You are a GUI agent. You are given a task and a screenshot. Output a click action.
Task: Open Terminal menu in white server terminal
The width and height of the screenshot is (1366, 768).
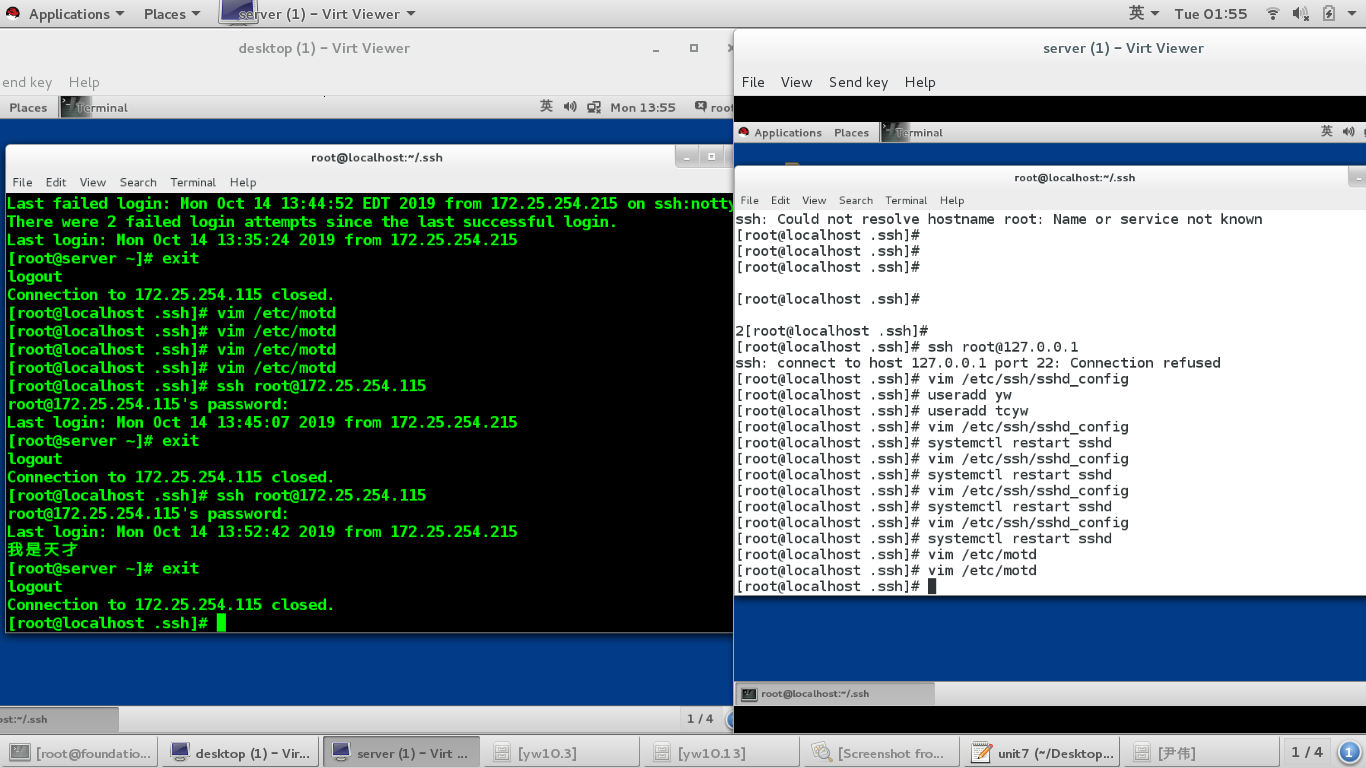click(906, 200)
